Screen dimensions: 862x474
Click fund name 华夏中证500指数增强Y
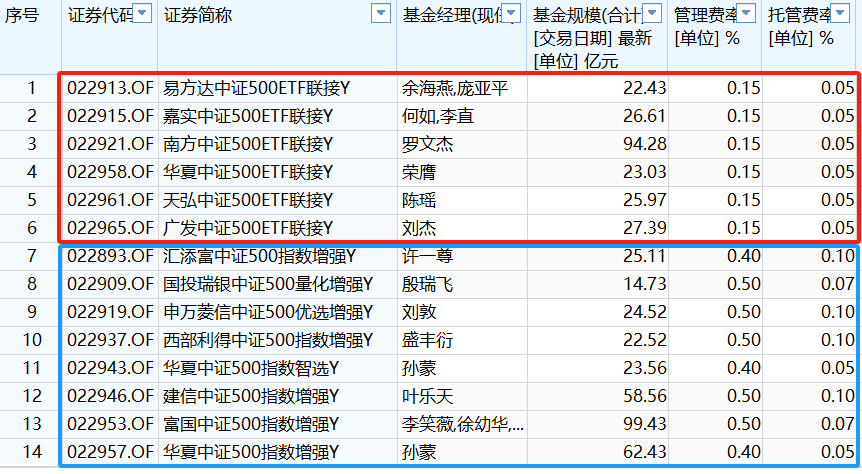251,453
